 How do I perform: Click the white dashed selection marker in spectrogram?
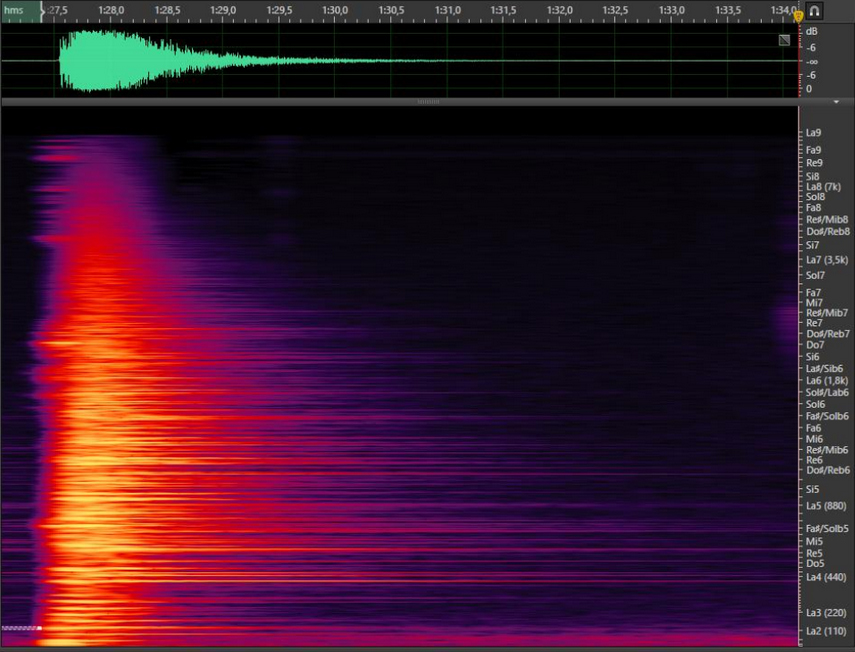click(x=20, y=628)
